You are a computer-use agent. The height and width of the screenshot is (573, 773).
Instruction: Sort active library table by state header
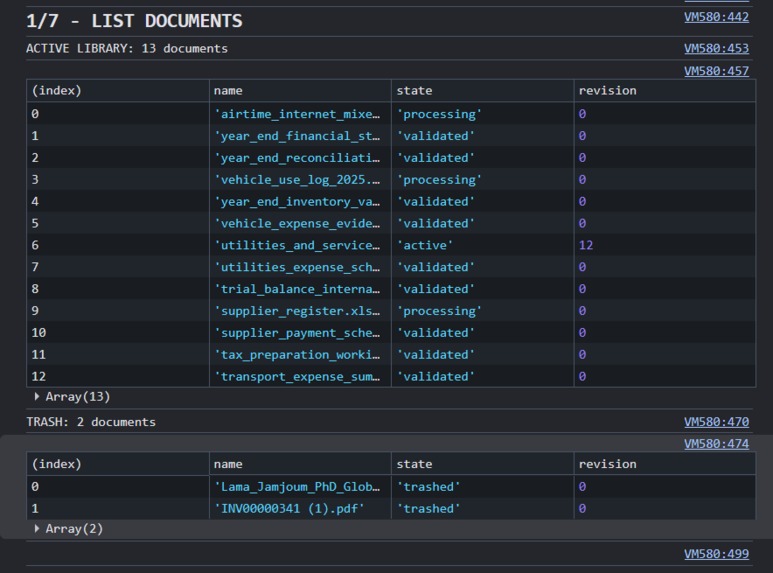click(483, 91)
